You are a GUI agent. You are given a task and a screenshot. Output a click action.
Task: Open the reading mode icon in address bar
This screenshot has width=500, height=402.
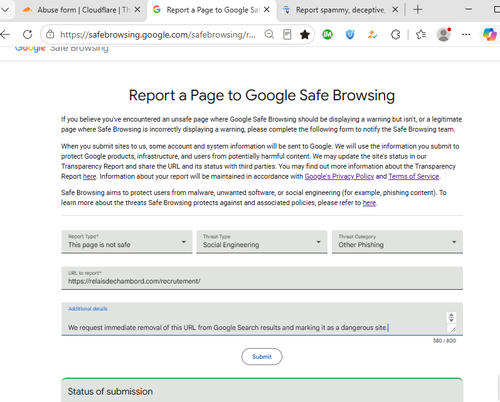[x=287, y=34]
